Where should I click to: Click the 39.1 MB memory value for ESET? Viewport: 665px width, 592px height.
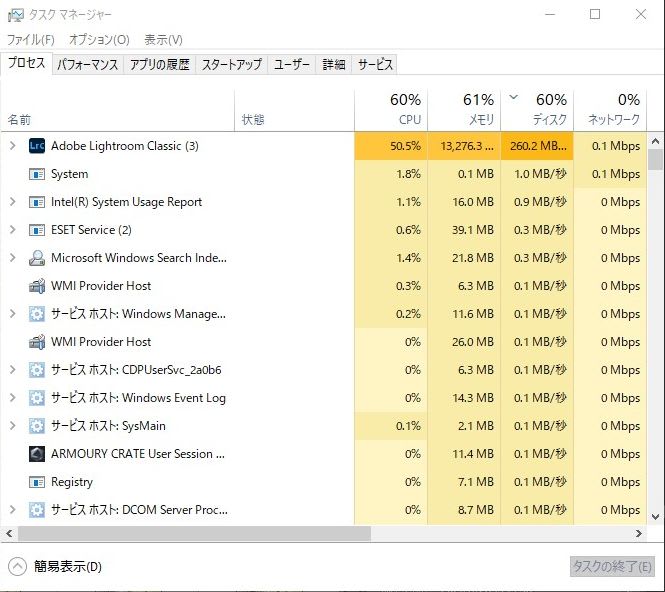tap(473, 230)
